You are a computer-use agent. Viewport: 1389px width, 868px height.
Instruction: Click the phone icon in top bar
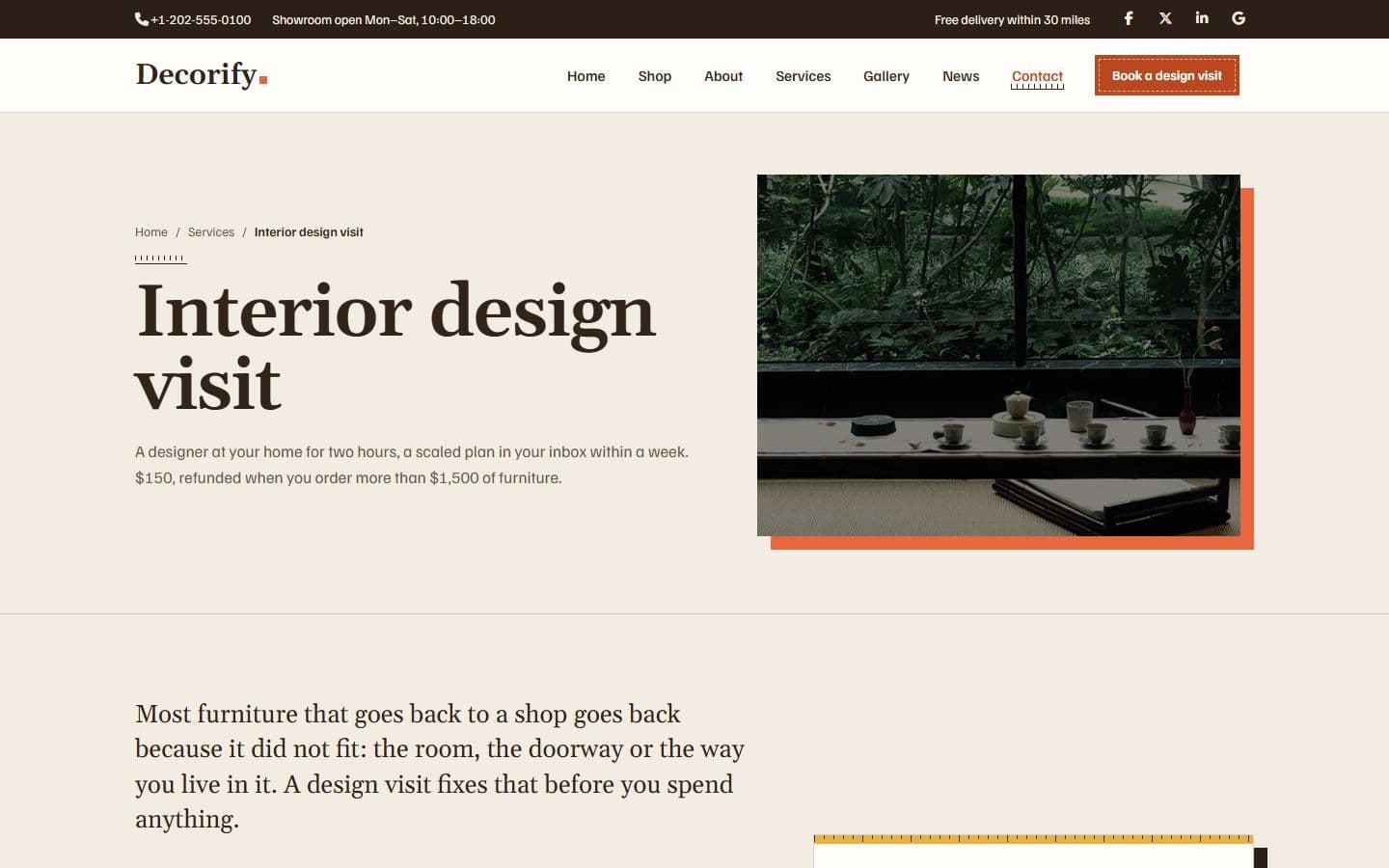click(142, 19)
